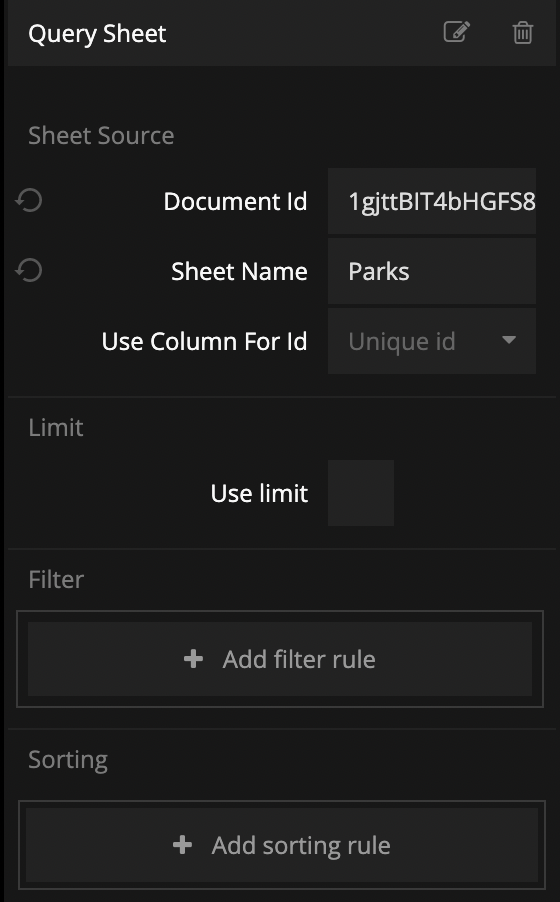This screenshot has width=560, height=902.
Task: Focus the Document Id input field
Action: [432, 201]
